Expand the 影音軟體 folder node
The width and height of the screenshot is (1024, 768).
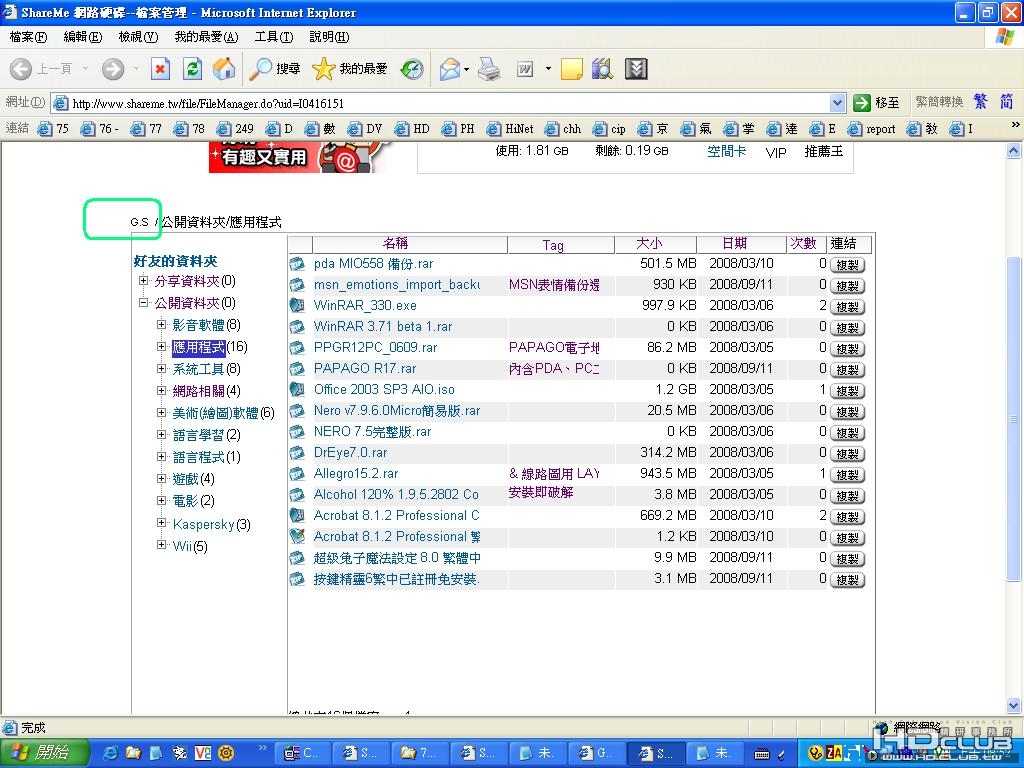(161, 324)
